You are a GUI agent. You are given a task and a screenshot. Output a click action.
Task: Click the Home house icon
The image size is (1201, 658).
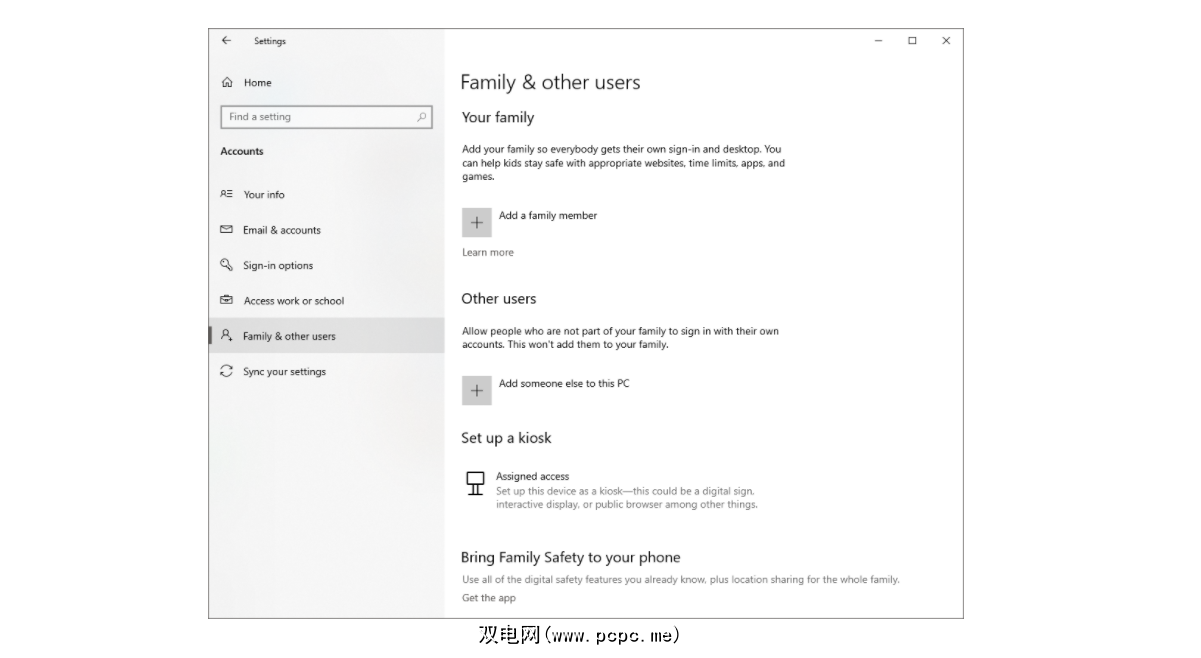click(x=227, y=83)
